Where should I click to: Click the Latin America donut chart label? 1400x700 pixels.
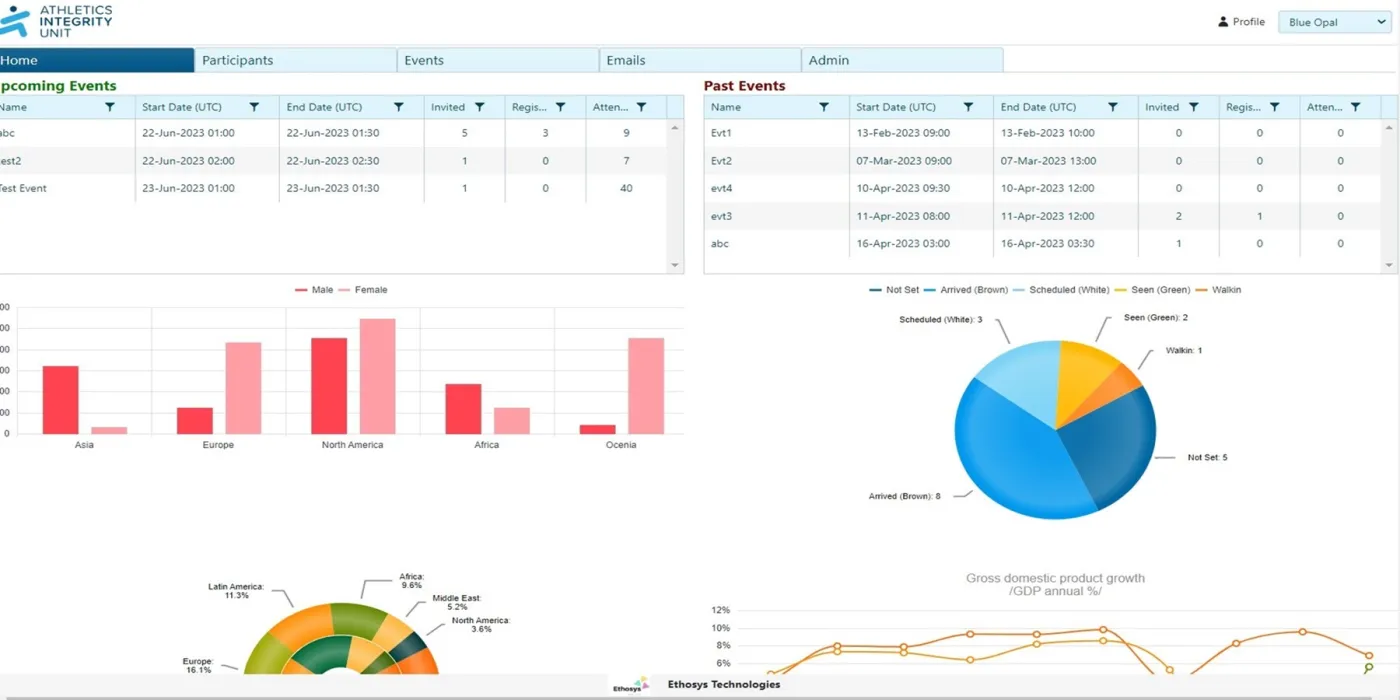[236, 590]
